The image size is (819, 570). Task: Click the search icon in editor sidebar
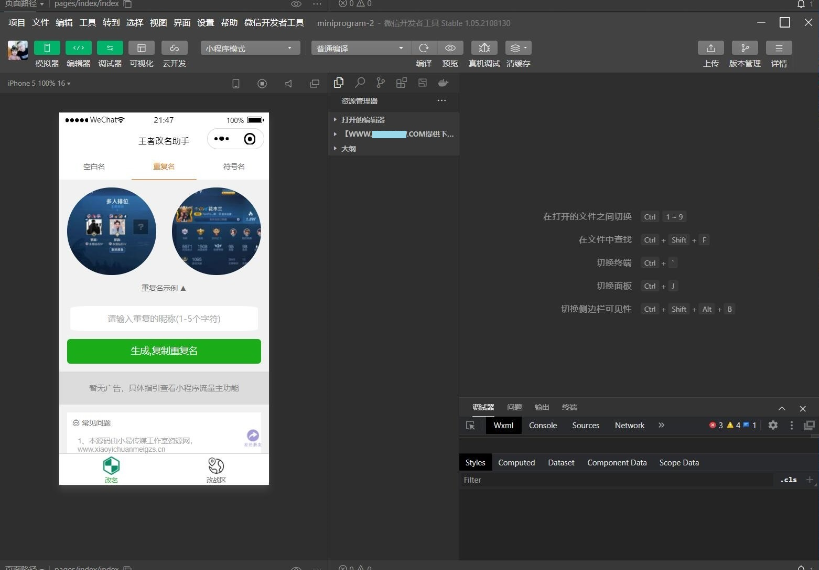(x=360, y=83)
